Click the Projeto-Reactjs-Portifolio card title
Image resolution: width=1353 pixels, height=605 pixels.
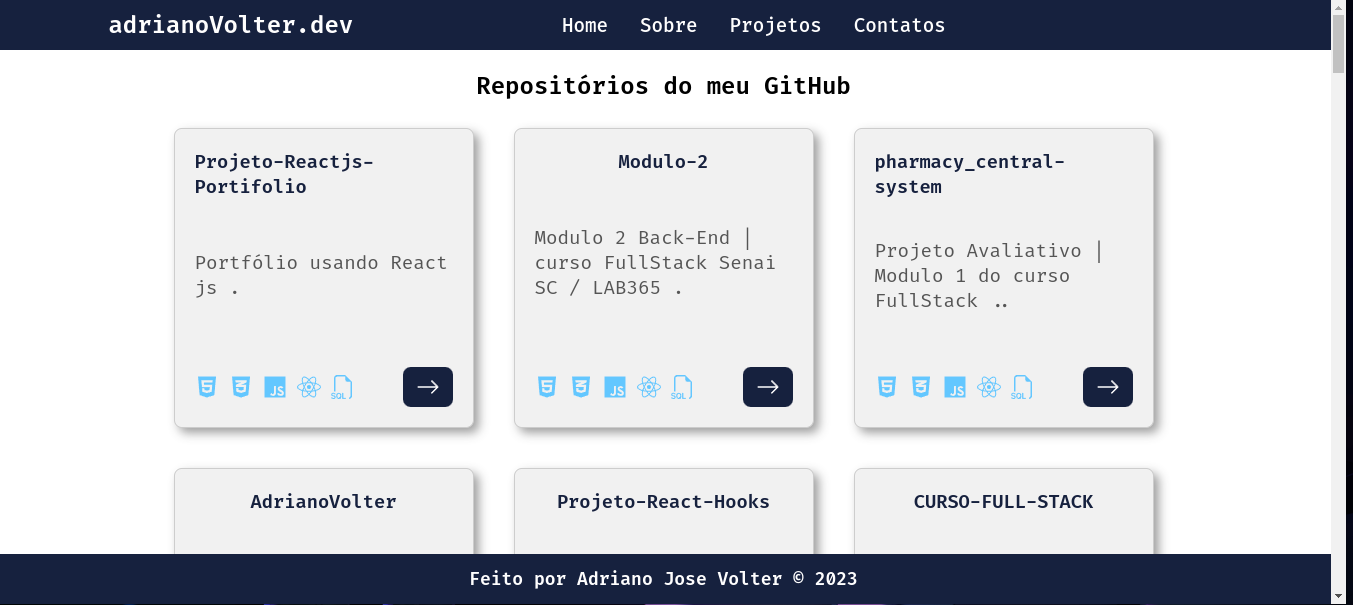284,174
